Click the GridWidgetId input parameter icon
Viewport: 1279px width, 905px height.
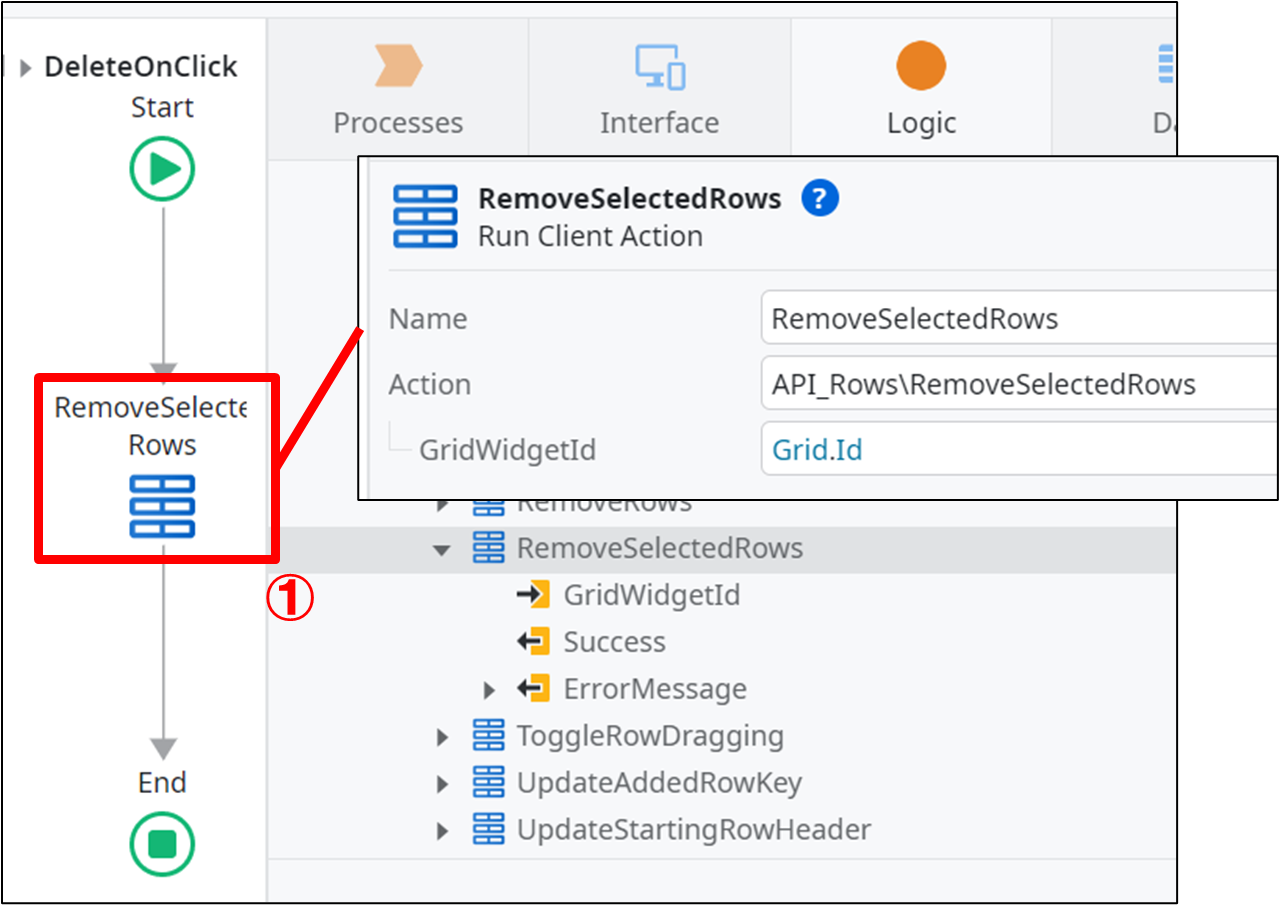point(533,595)
